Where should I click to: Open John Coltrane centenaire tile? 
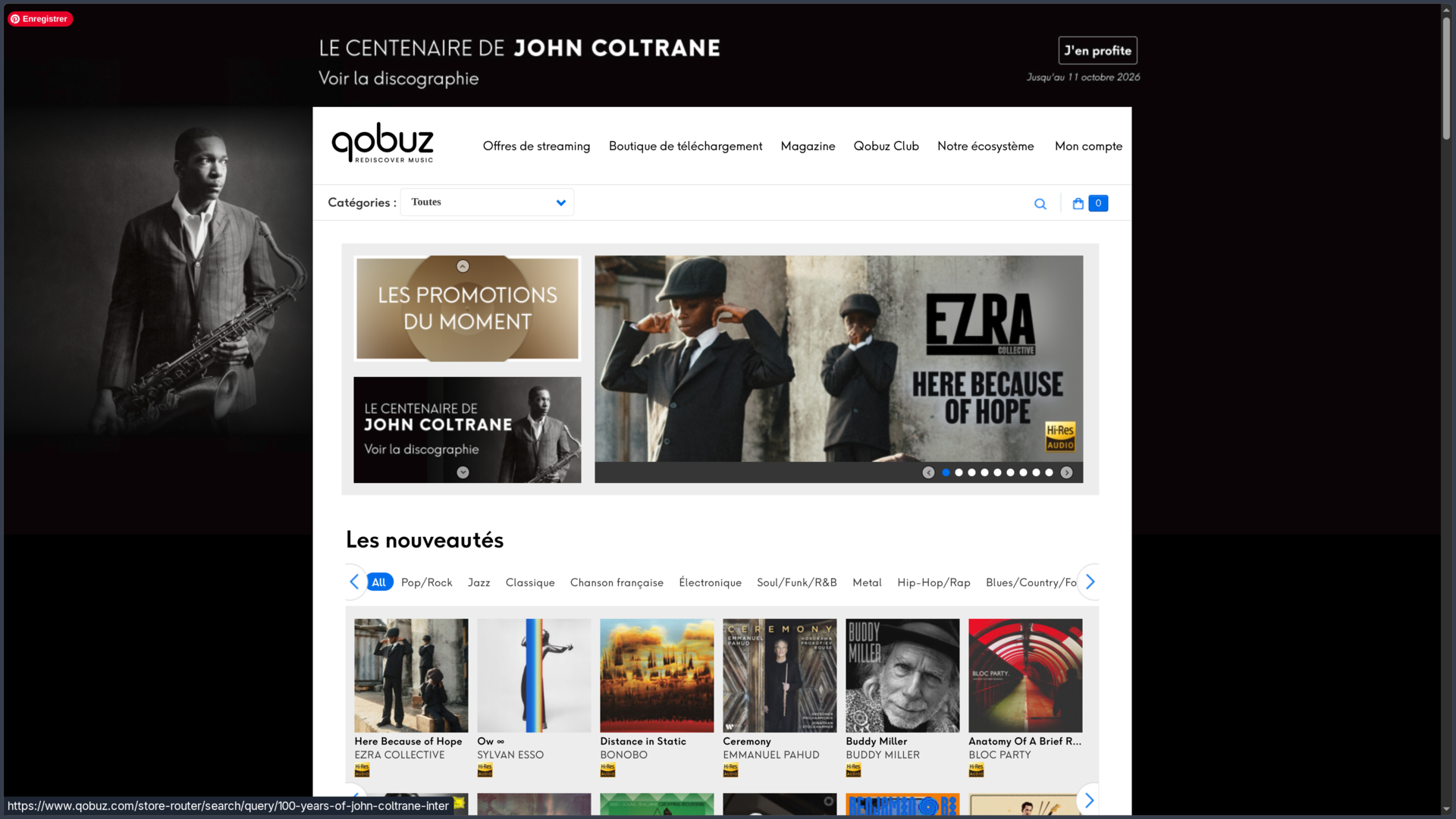[x=467, y=430]
